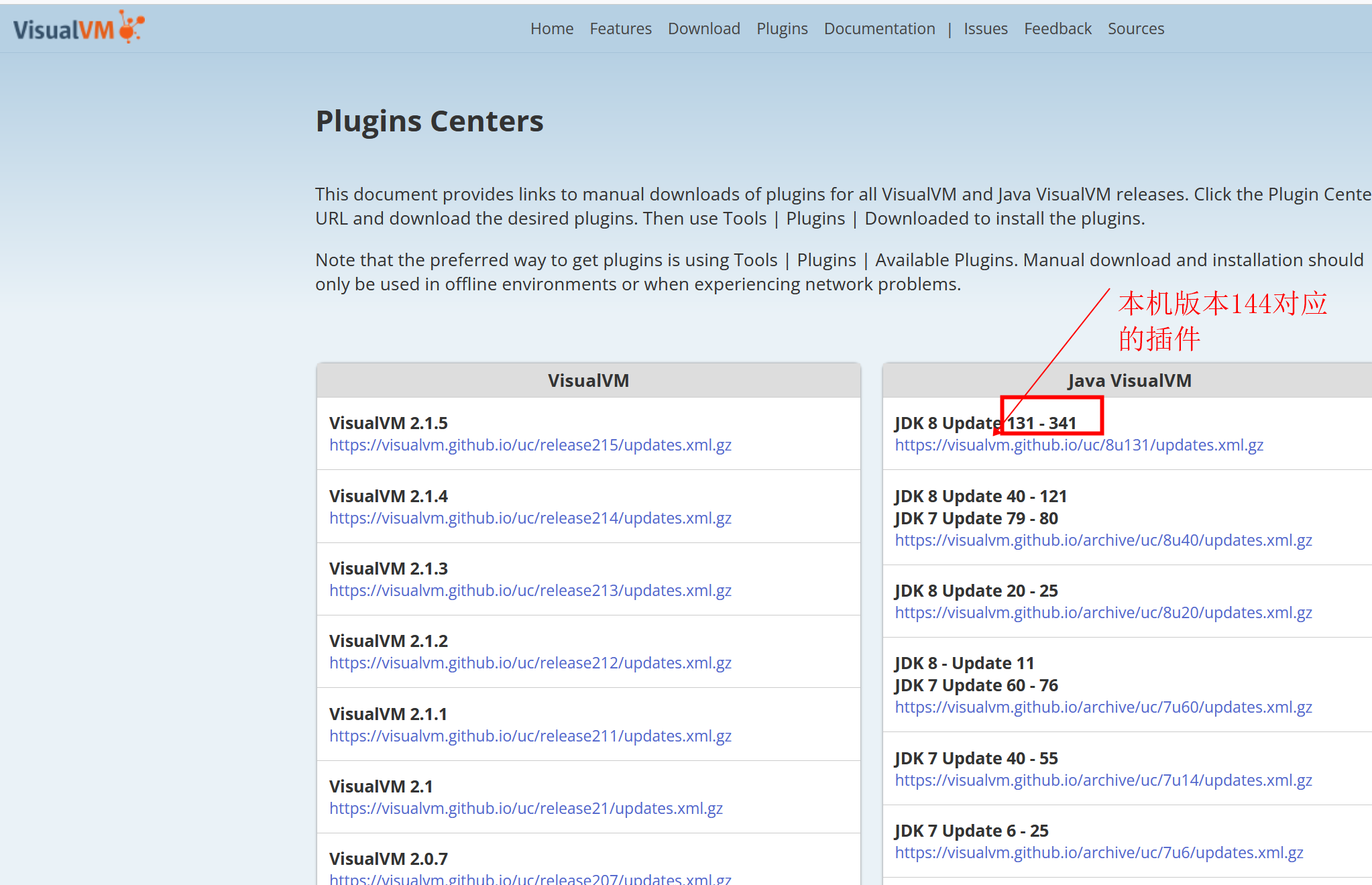This screenshot has width=1372, height=885.
Task: Click the 'VisualVM 2.0.7' title
Action: pos(388,859)
